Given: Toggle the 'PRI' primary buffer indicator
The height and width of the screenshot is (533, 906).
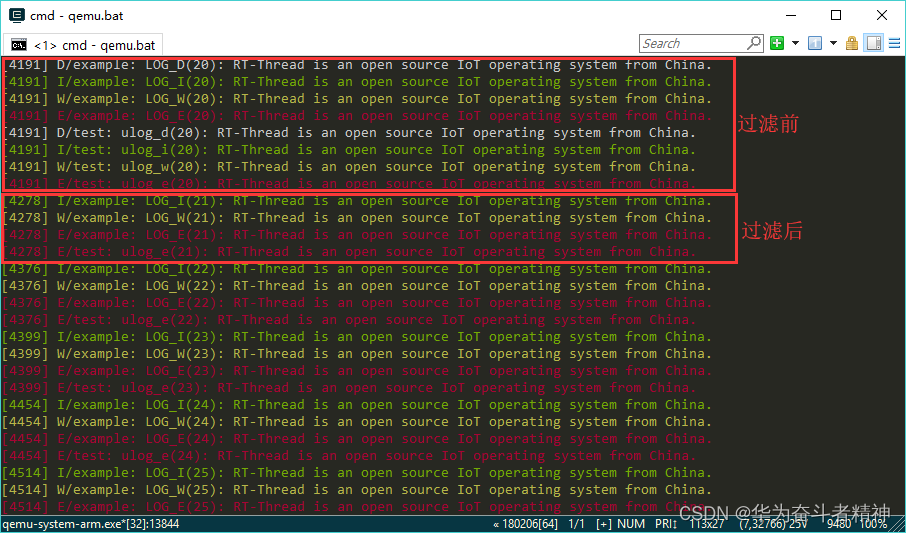Looking at the screenshot, I should tap(666, 524).
